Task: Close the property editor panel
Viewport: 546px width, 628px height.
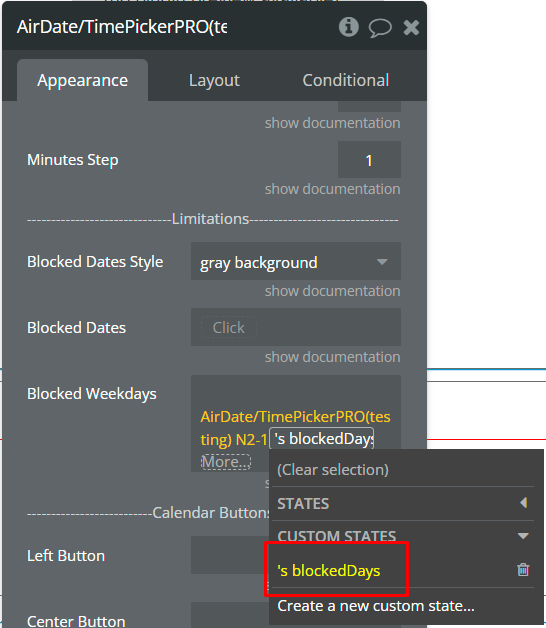Action: point(411,28)
